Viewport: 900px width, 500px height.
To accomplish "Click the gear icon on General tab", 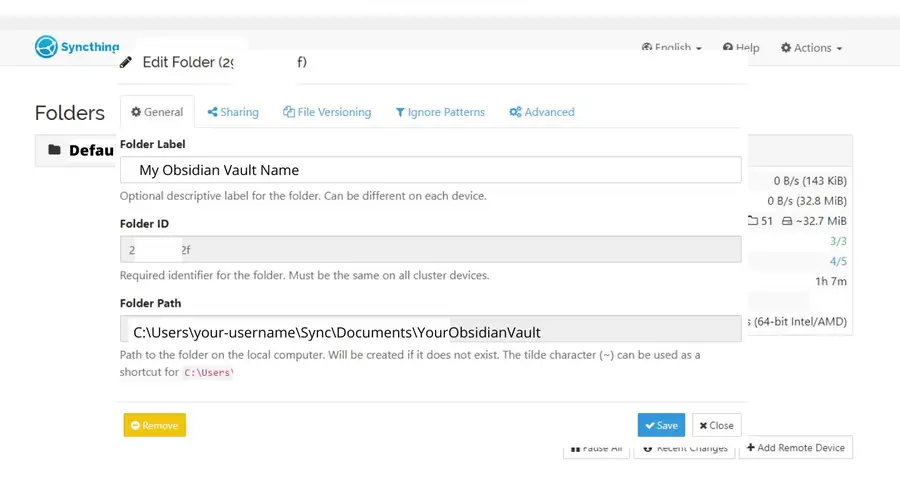I will pos(136,112).
